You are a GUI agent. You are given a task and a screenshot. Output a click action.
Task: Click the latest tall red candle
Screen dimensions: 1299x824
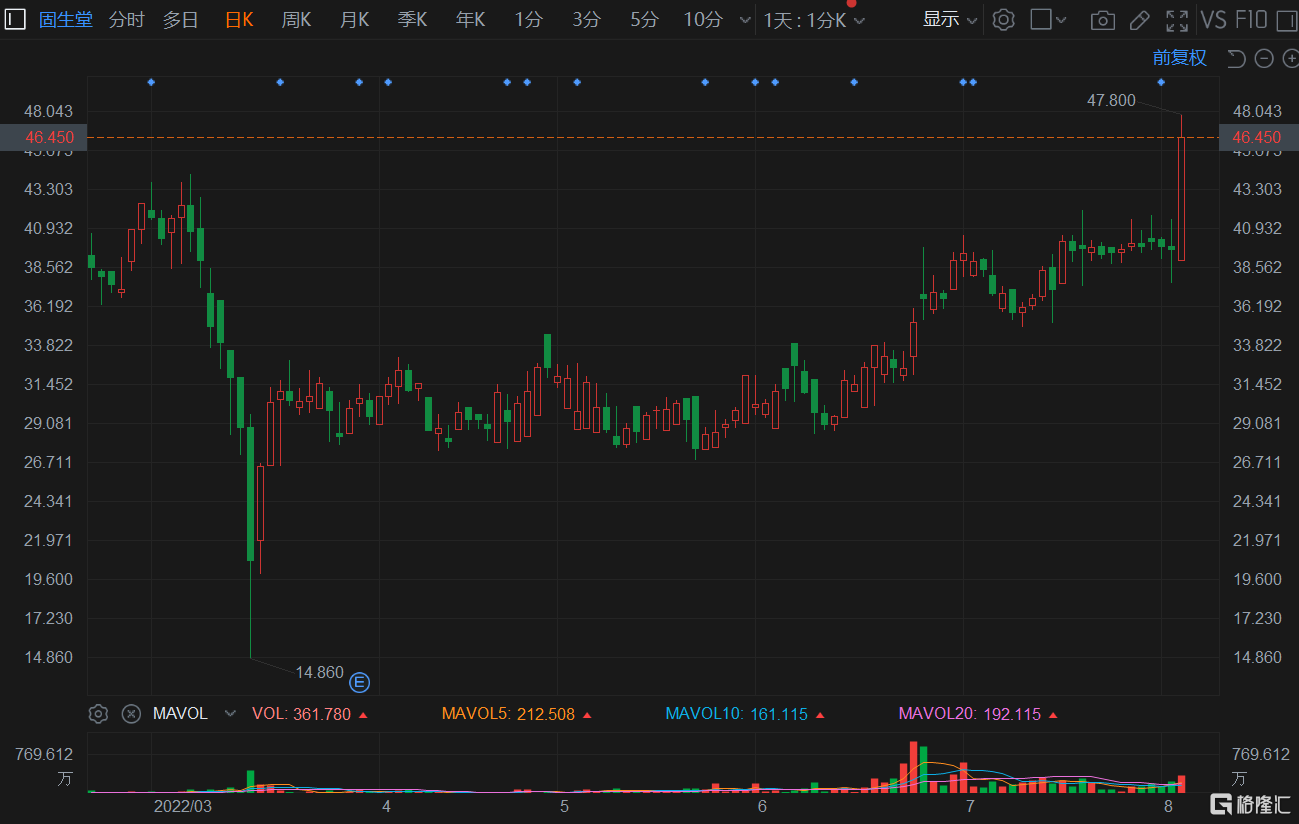(1181, 199)
